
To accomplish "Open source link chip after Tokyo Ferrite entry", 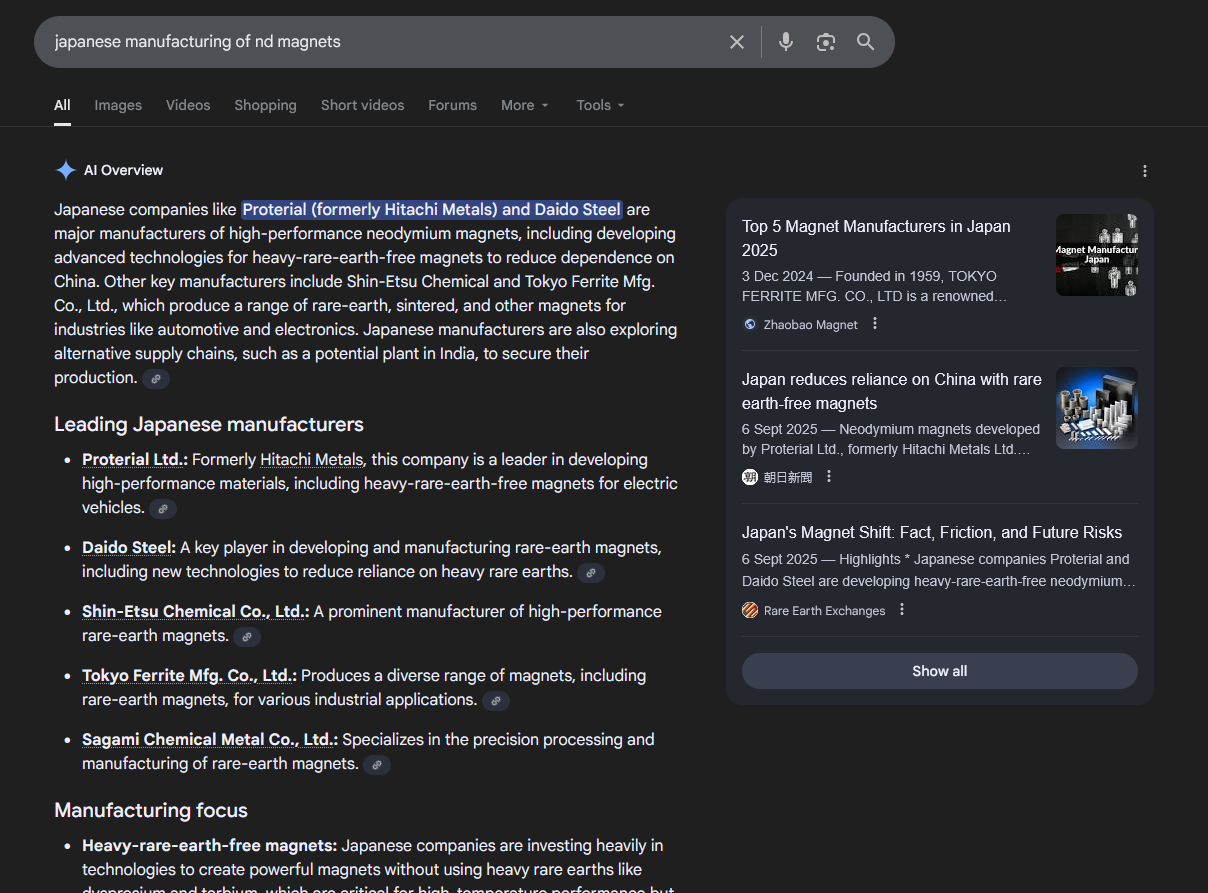I will (x=496, y=701).
